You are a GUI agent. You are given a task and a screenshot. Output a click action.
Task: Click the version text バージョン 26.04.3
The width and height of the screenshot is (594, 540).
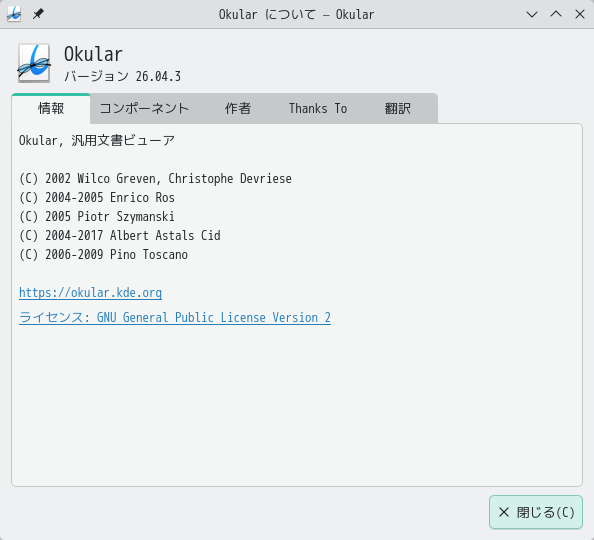point(122,77)
